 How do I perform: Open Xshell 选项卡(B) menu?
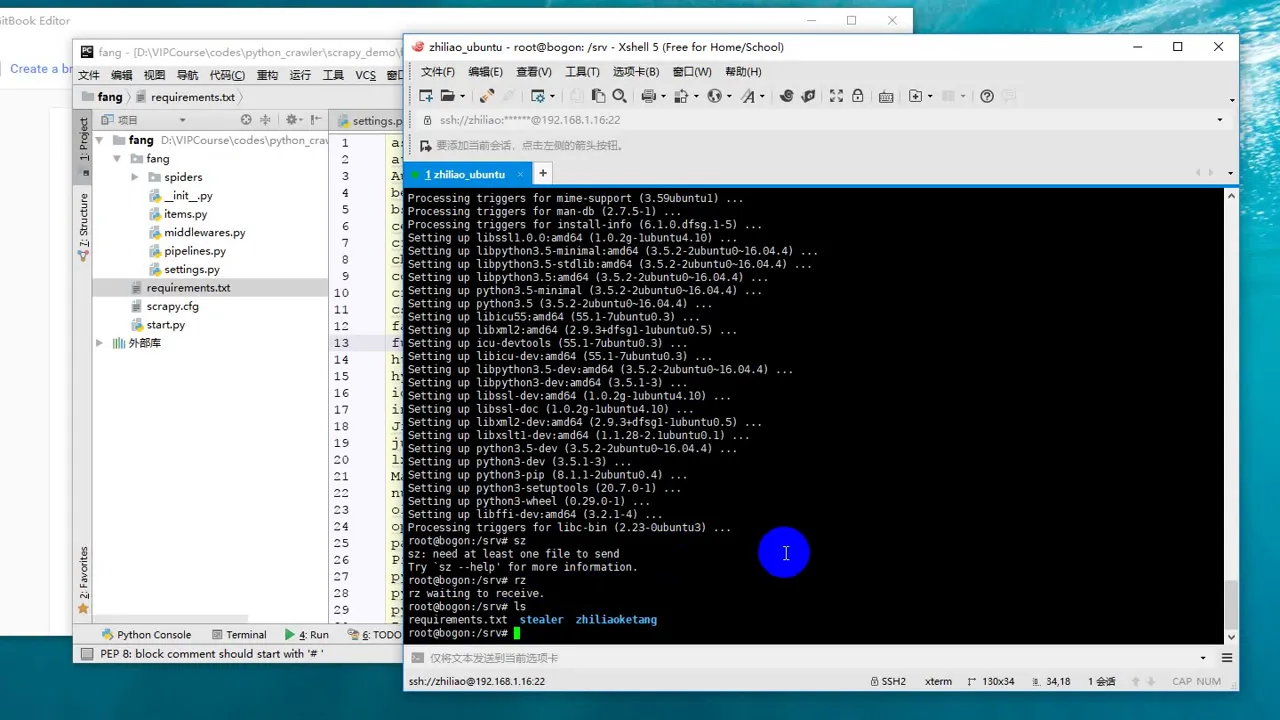click(x=636, y=72)
